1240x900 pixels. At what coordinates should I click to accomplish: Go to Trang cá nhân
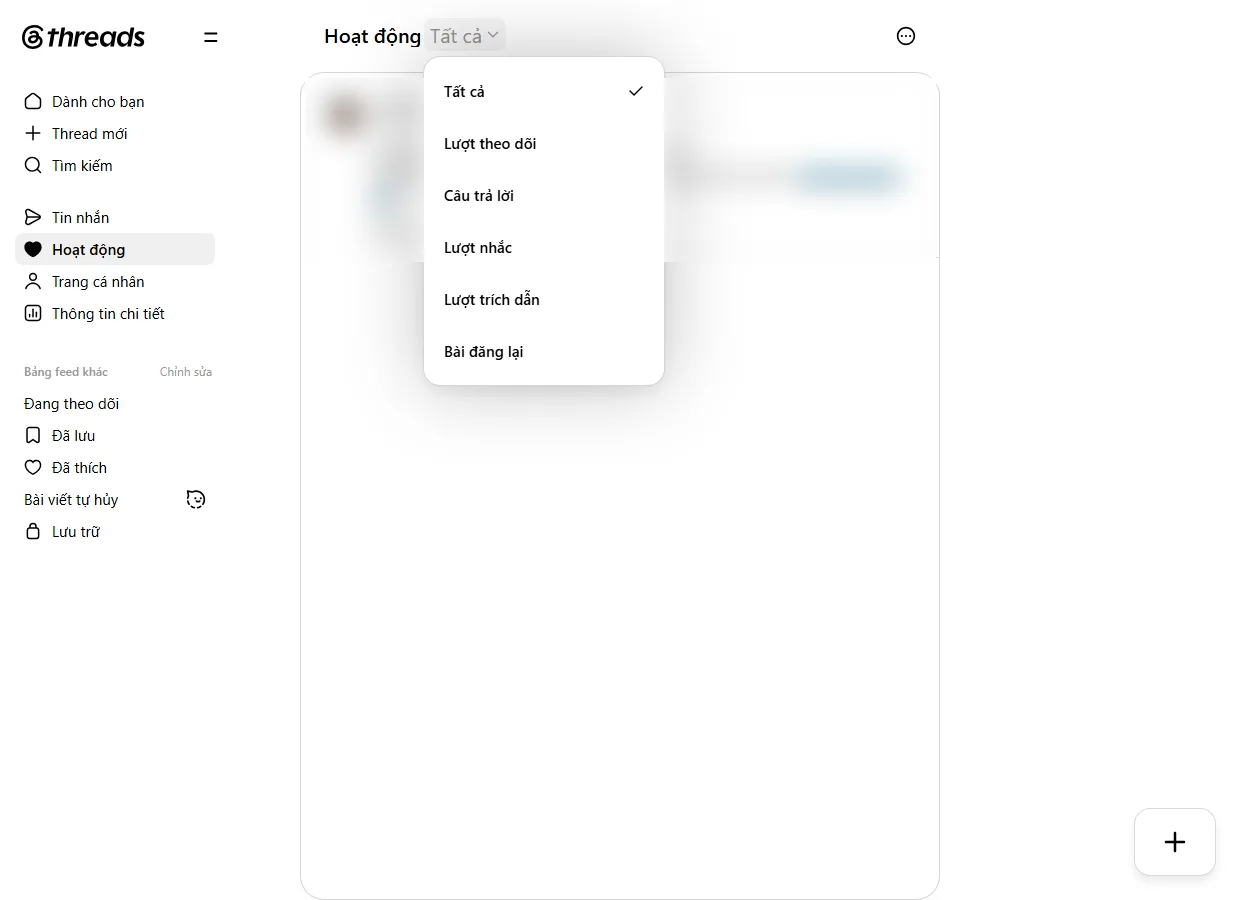click(x=98, y=281)
